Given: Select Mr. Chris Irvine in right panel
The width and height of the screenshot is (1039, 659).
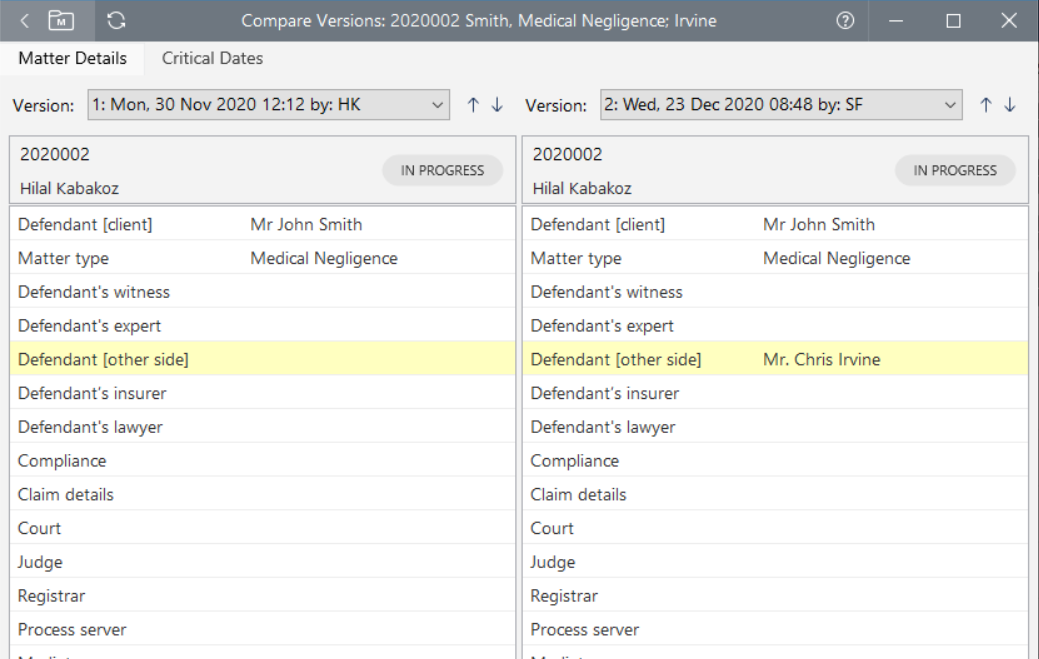Looking at the screenshot, I should coord(821,359).
